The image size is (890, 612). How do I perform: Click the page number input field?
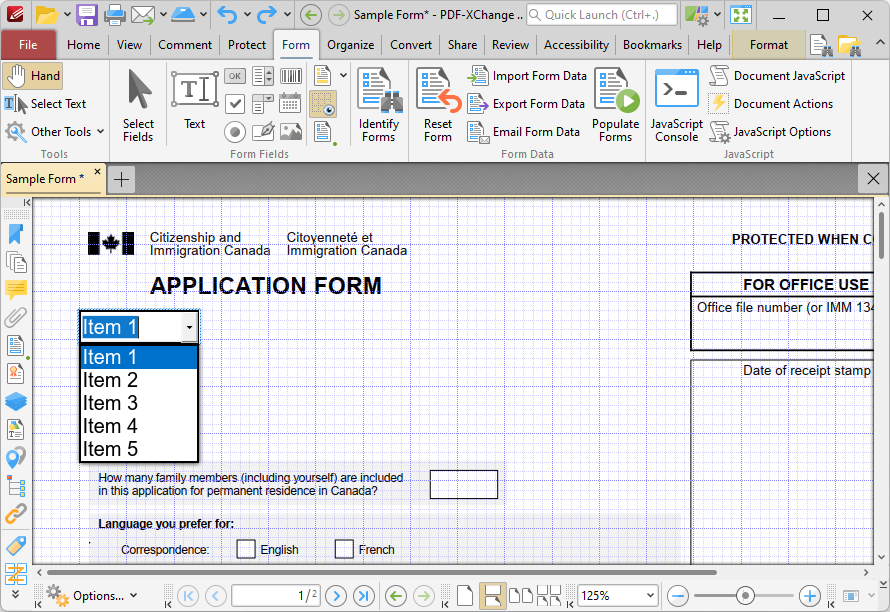tap(276, 596)
